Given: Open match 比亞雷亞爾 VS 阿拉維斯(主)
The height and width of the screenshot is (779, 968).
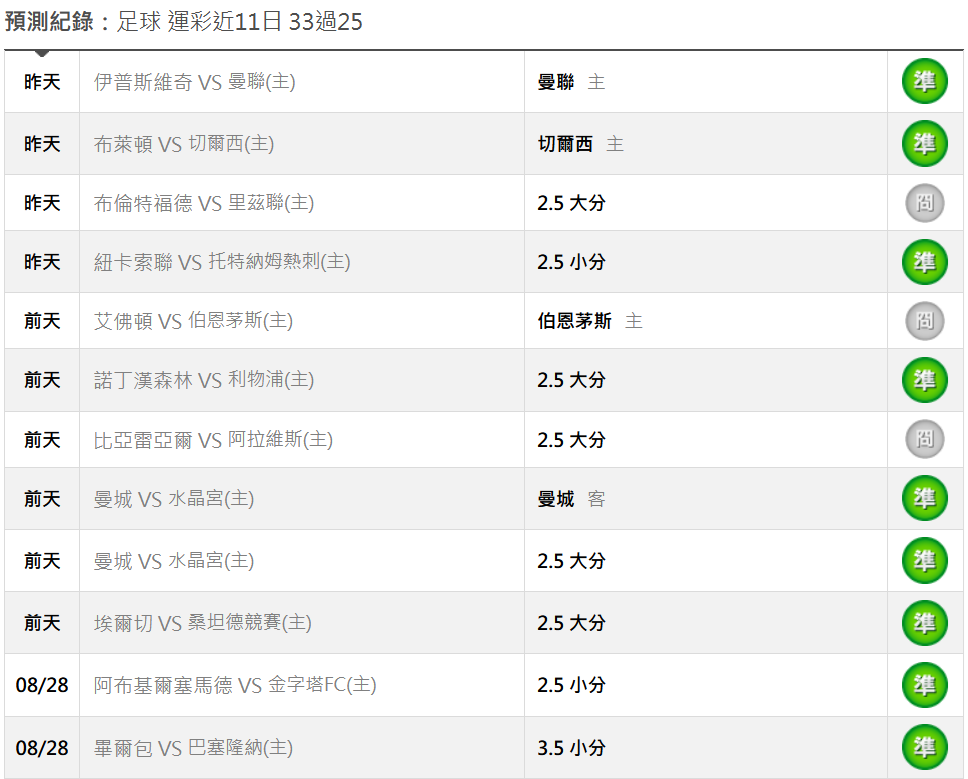Looking at the screenshot, I should [x=213, y=439].
